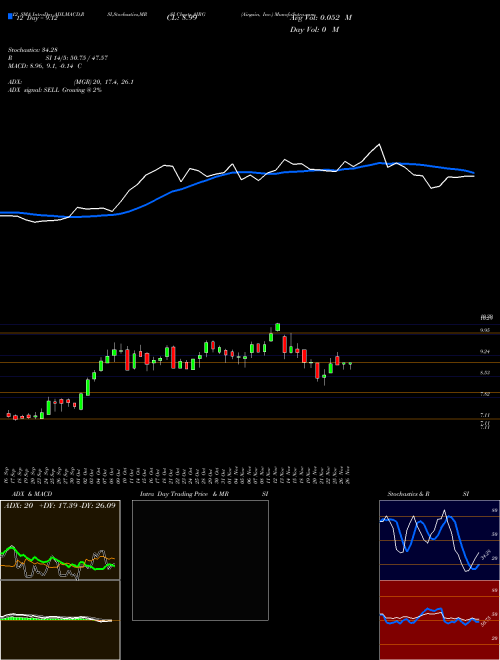Click the 34.28 value on Stochastics chart

pos(486,555)
